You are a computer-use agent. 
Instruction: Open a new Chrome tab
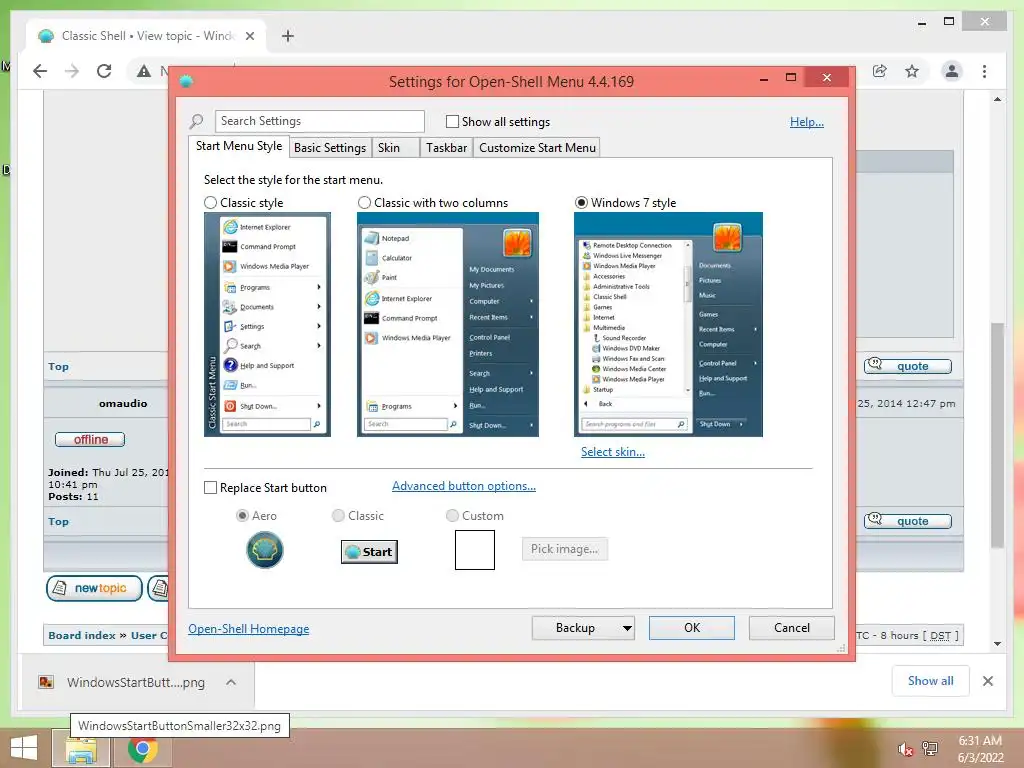[288, 36]
